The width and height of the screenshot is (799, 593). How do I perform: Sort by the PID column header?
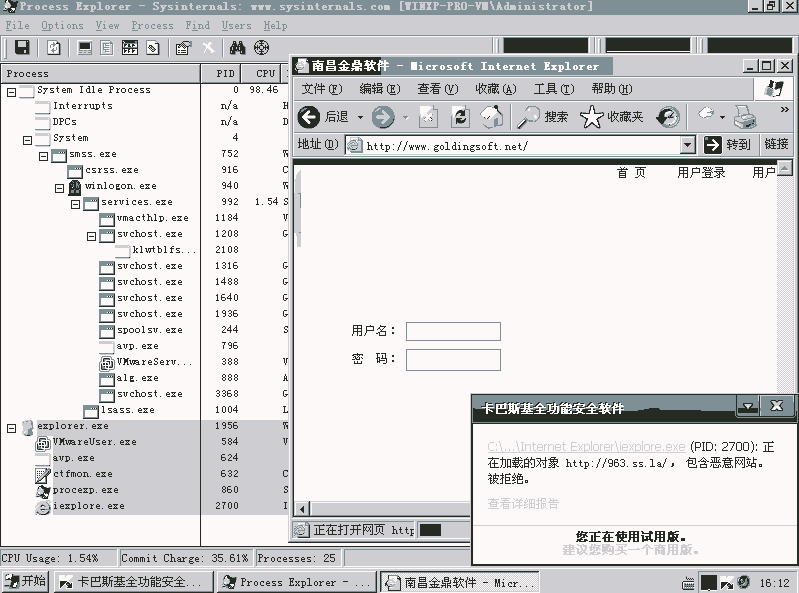[x=221, y=73]
